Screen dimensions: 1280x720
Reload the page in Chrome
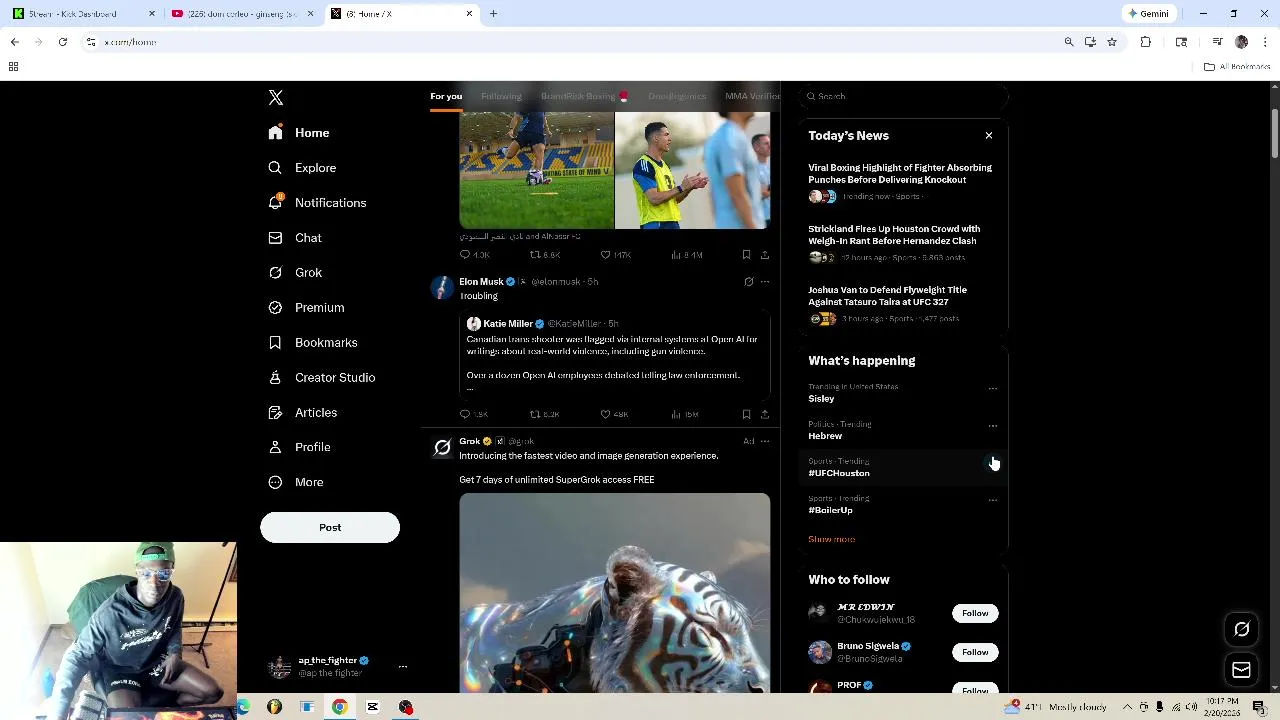coord(63,42)
